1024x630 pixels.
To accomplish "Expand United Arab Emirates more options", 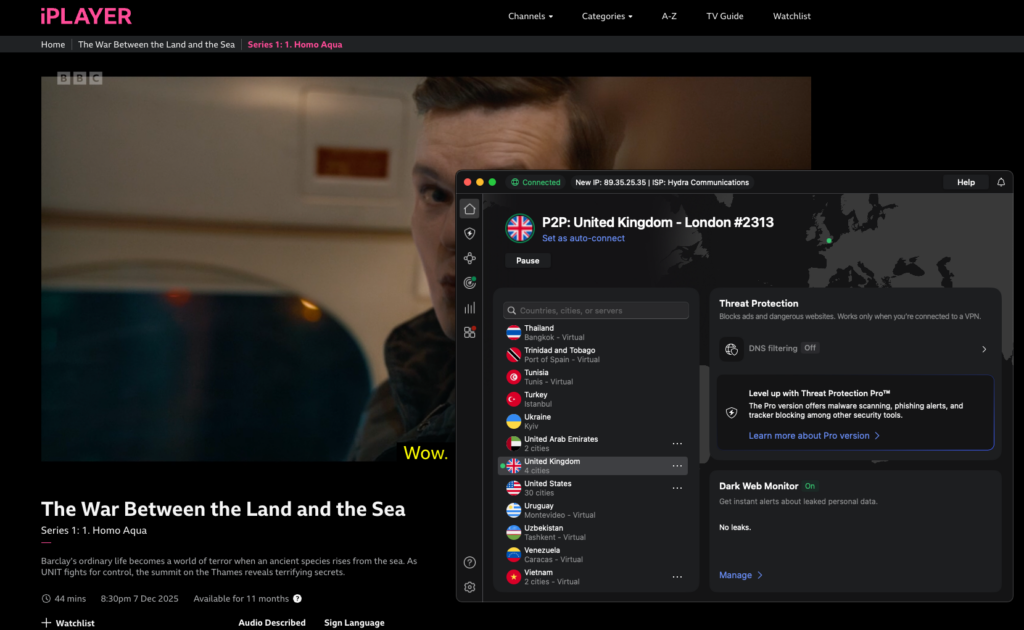I will (x=677, y=444).
